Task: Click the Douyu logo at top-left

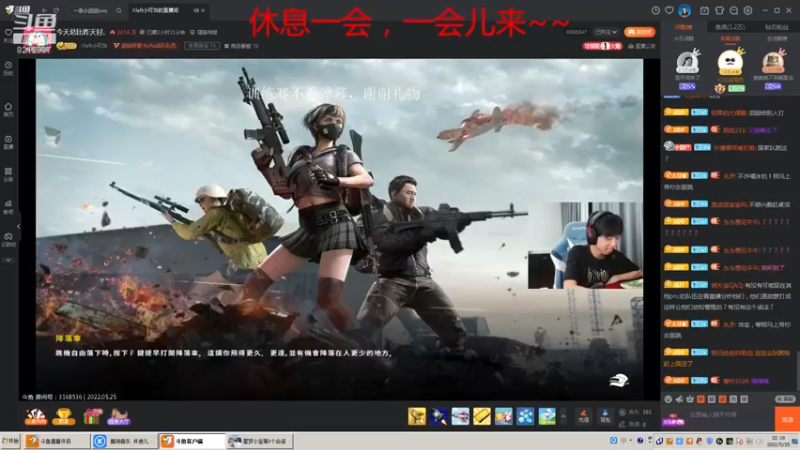Action: [x=17, y=10]
